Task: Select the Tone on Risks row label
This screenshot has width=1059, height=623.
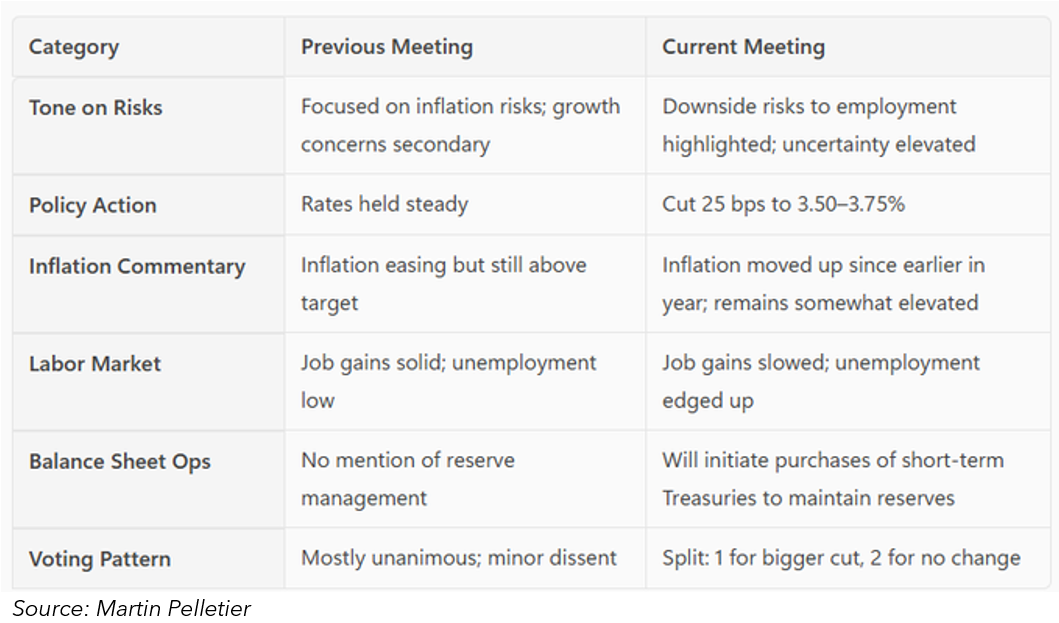Action: tap(95, 108)
